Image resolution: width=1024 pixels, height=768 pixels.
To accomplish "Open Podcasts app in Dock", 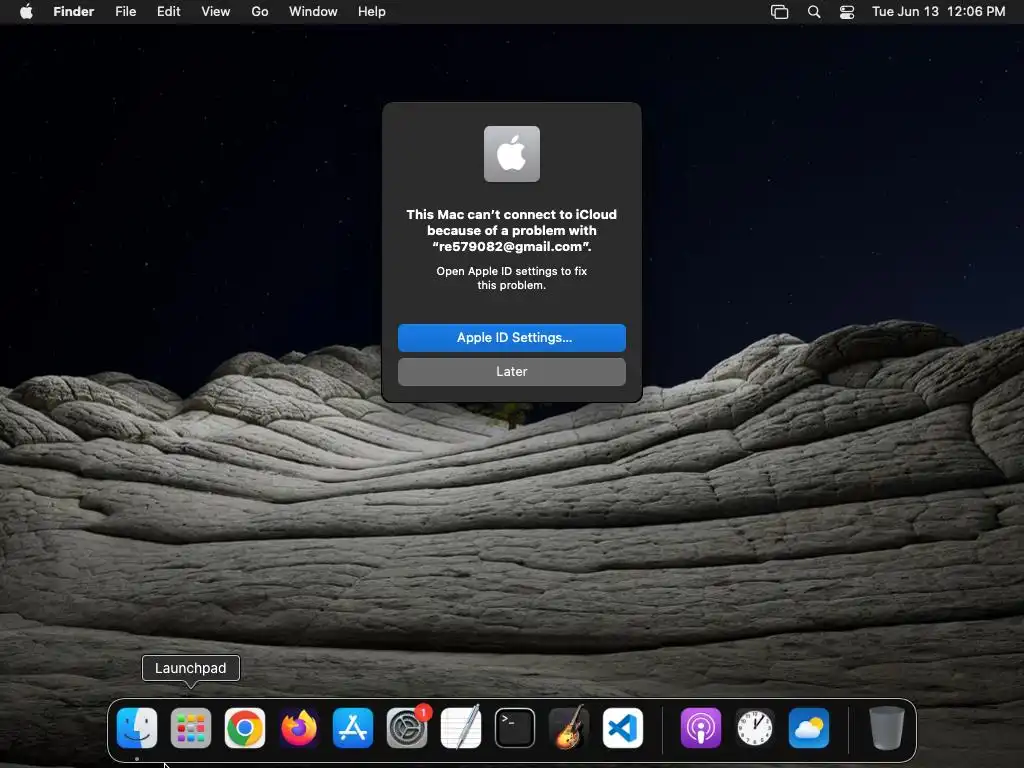I will 701,728.
